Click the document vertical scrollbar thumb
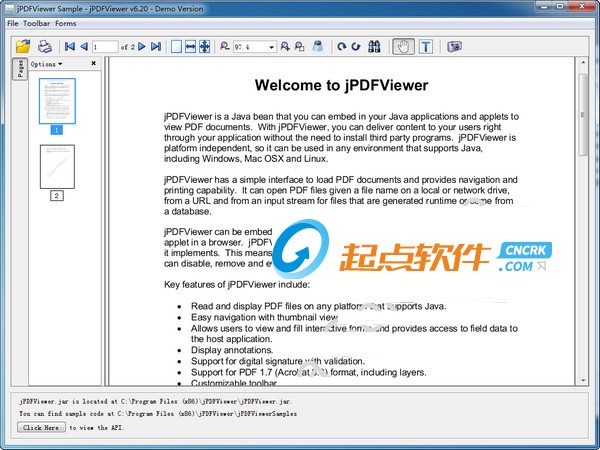The width and height of the screenshot is (600, 450). coord(583,114)
